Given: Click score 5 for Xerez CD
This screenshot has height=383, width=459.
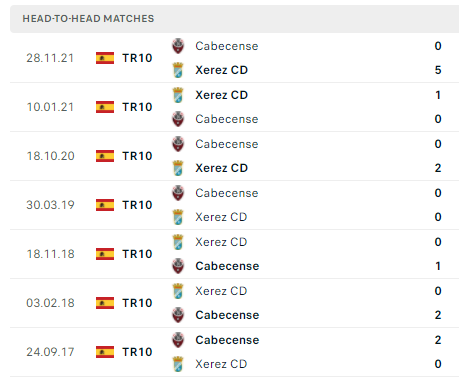Looking at the screenshot, I should point(438,70).
